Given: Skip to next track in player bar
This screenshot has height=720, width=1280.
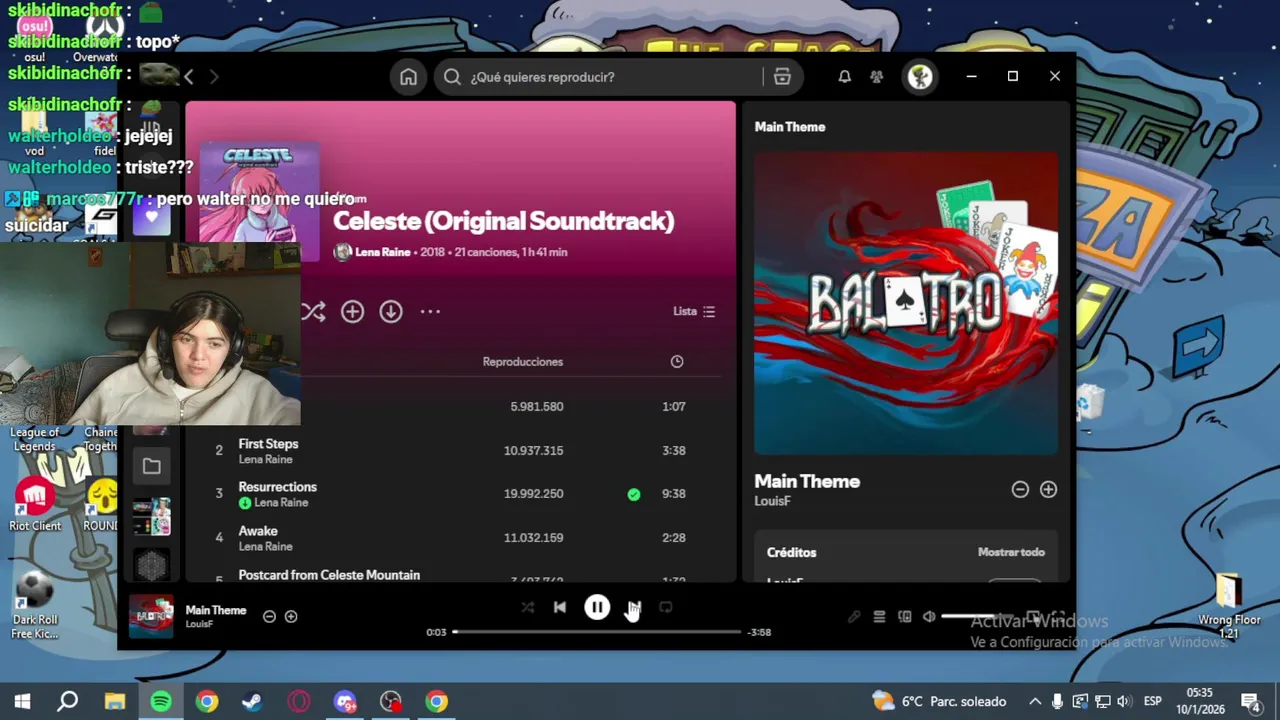Looking at the screenshot, I should (x=634, y=607).
